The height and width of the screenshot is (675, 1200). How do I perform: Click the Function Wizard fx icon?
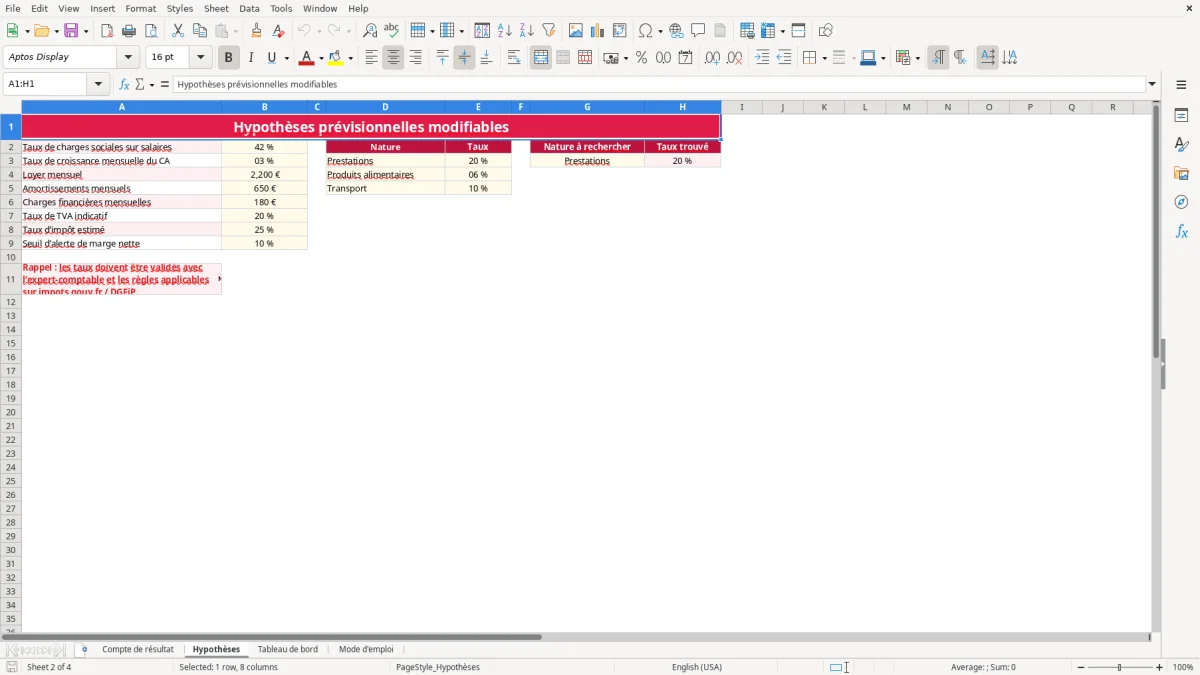click(x=124, y=84)
